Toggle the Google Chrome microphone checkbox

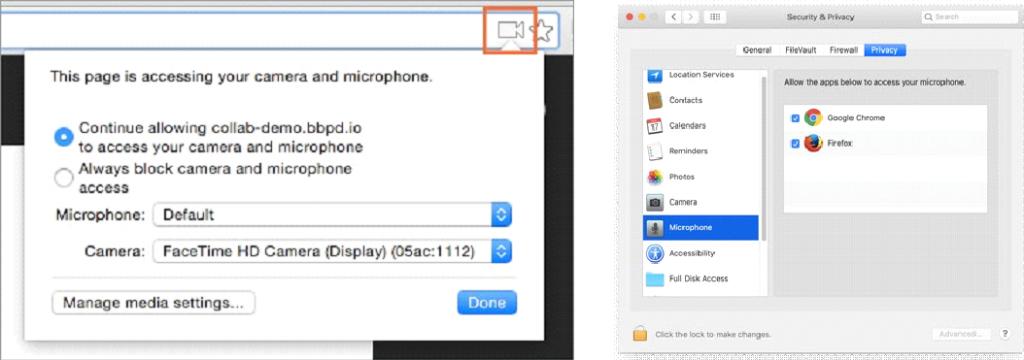point(795,118)
